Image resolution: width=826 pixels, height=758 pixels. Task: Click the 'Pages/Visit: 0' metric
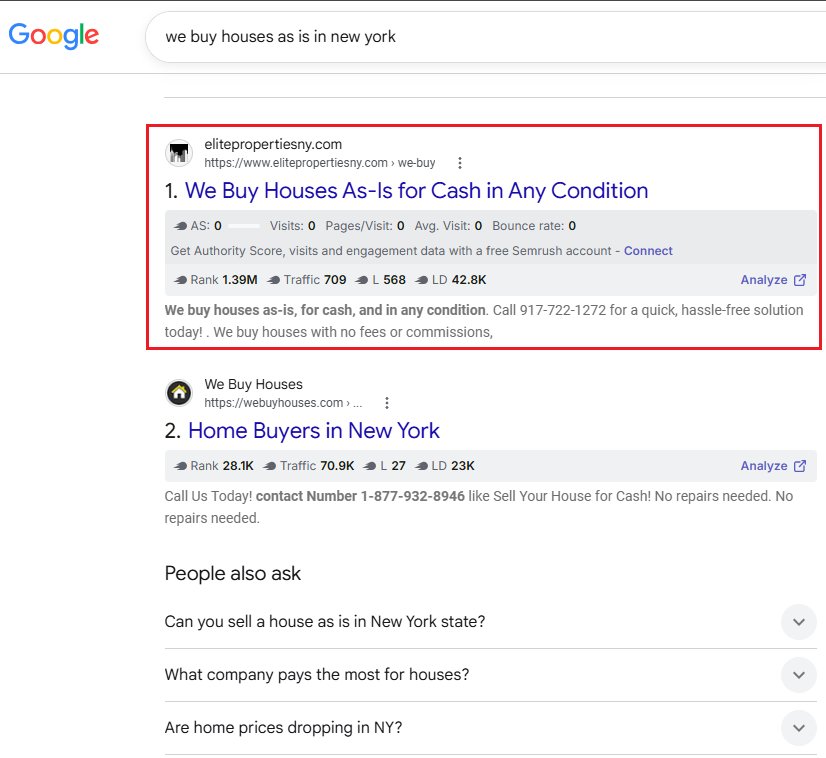pyautogui.click(x=365, y=226)
